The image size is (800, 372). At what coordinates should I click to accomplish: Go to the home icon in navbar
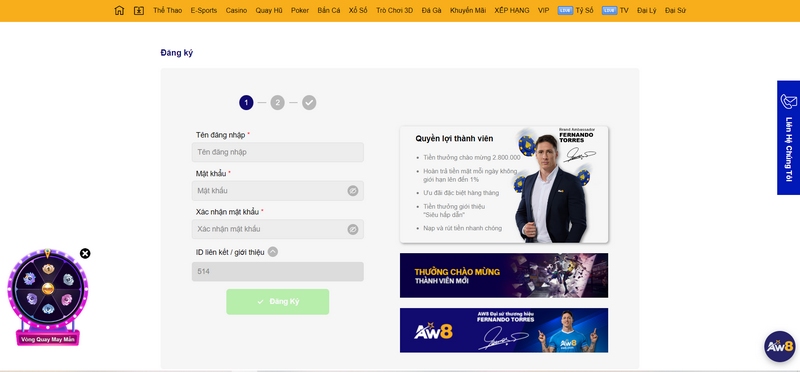[x=119, y=10]
